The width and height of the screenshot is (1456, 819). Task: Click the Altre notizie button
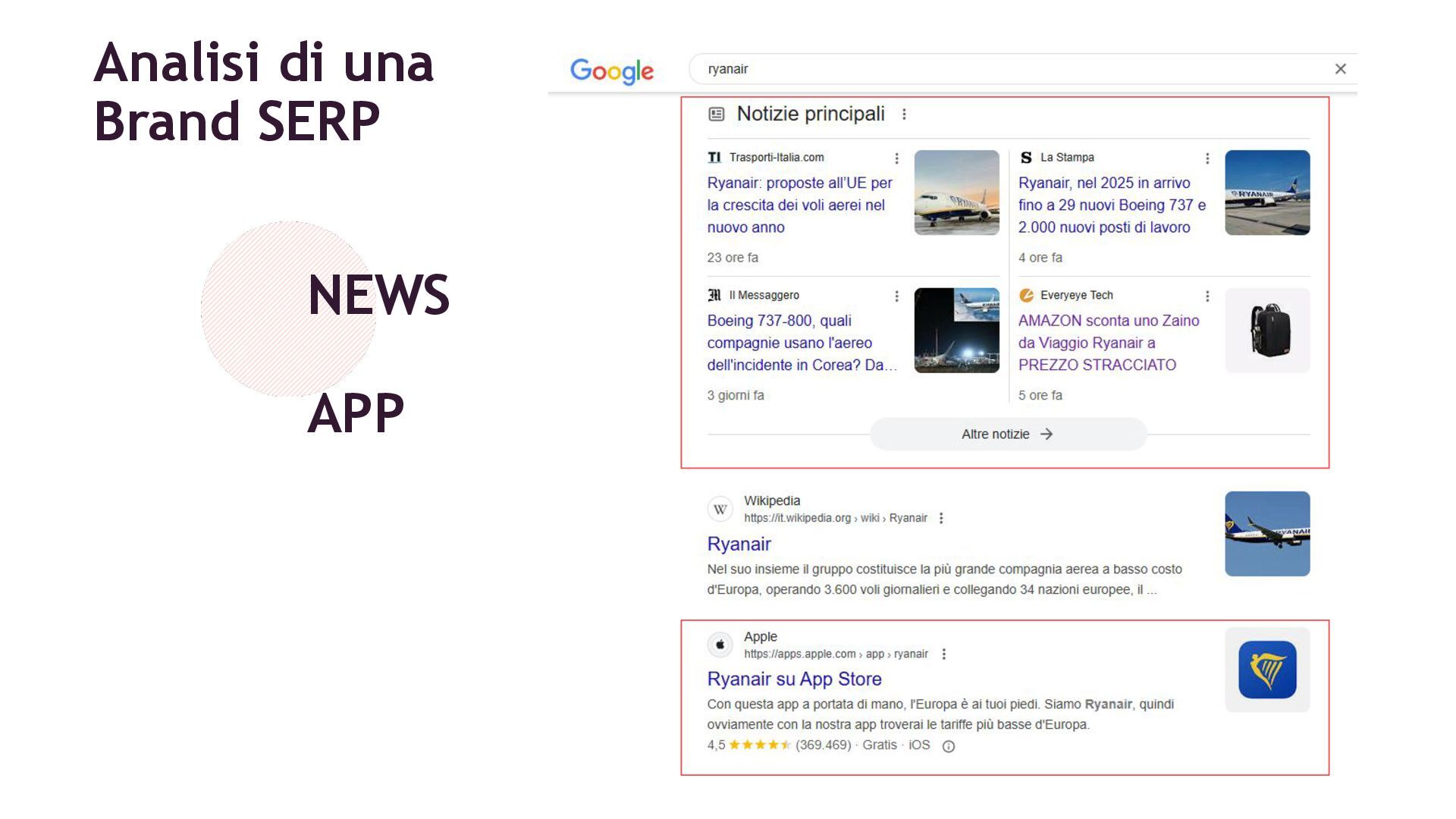coord(1007,435)
